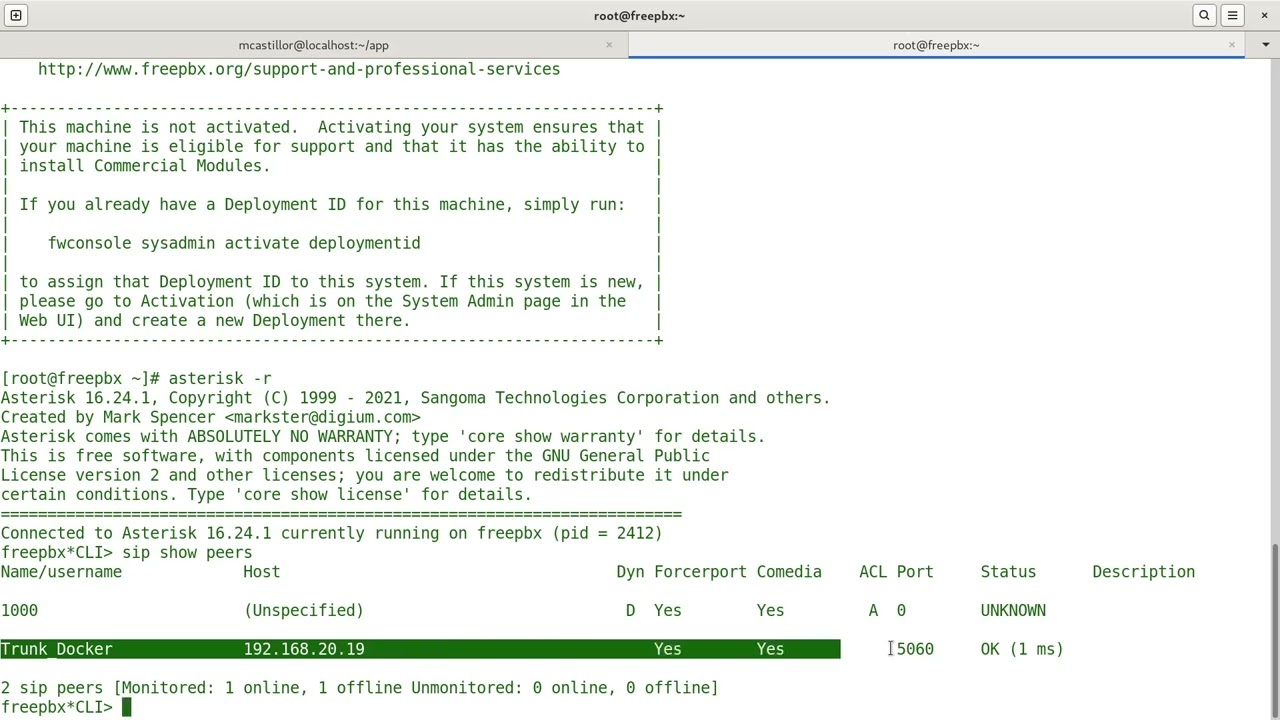Select the OK (1 ms) status

click(x=1022, y=649)
